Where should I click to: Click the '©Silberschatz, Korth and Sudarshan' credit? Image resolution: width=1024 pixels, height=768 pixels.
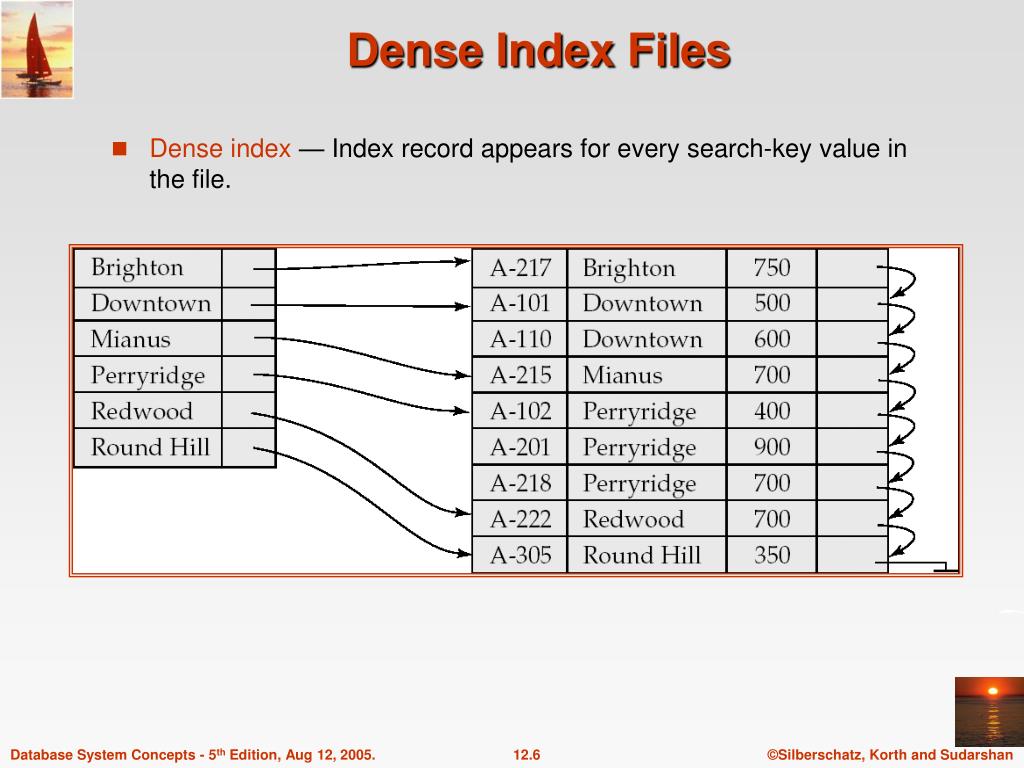click(889, 755)
